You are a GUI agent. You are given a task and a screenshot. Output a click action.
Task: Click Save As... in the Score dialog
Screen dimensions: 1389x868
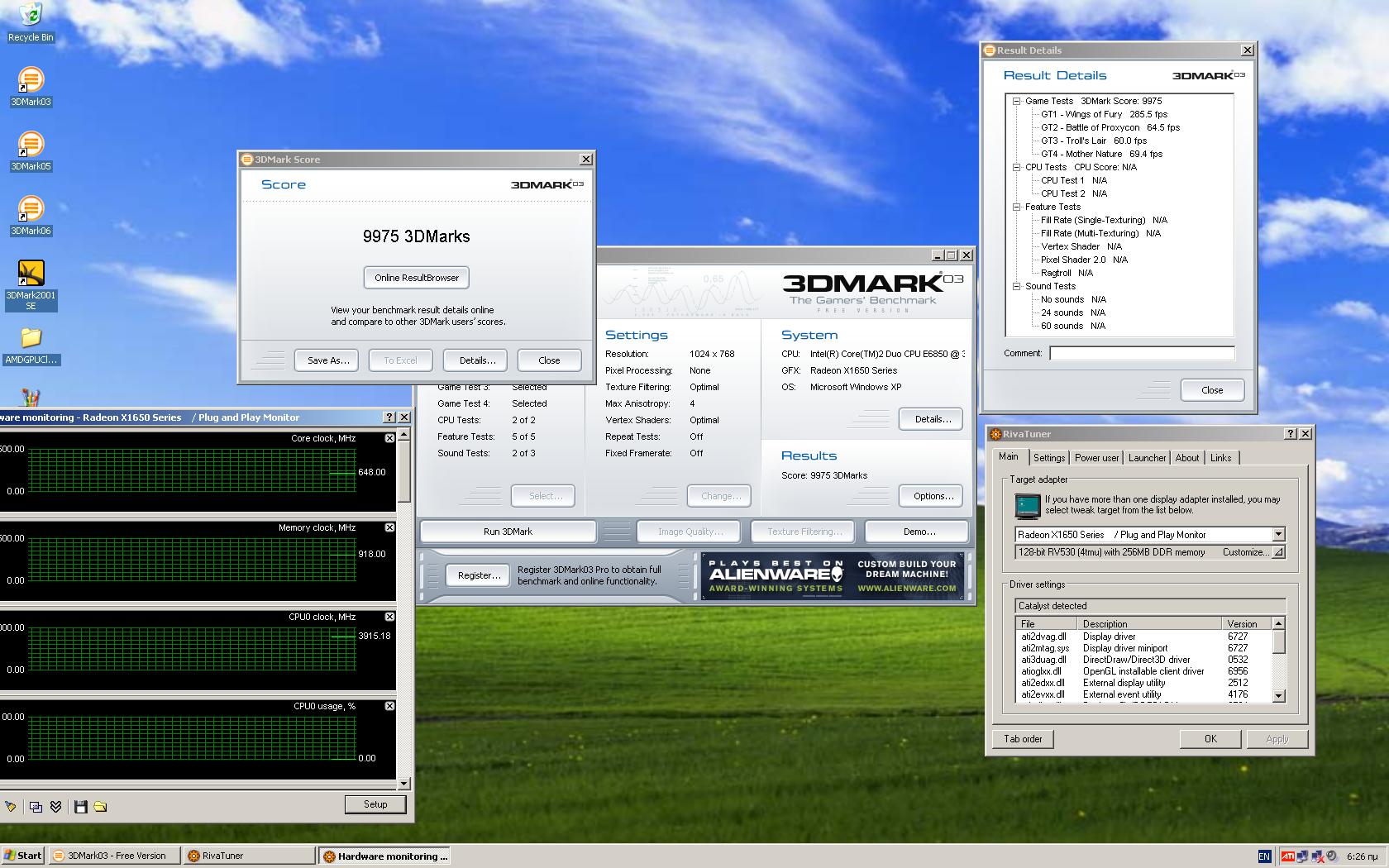[328, 360]
